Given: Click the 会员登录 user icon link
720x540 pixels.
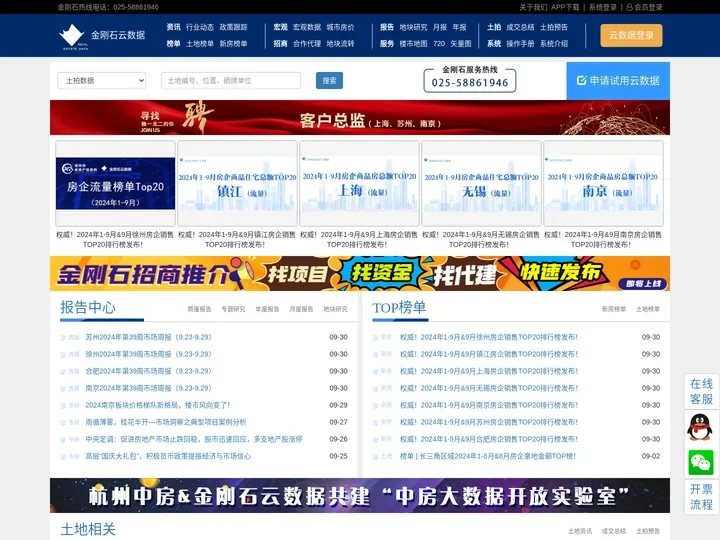Looking at the screenshot, I should 644,7.
